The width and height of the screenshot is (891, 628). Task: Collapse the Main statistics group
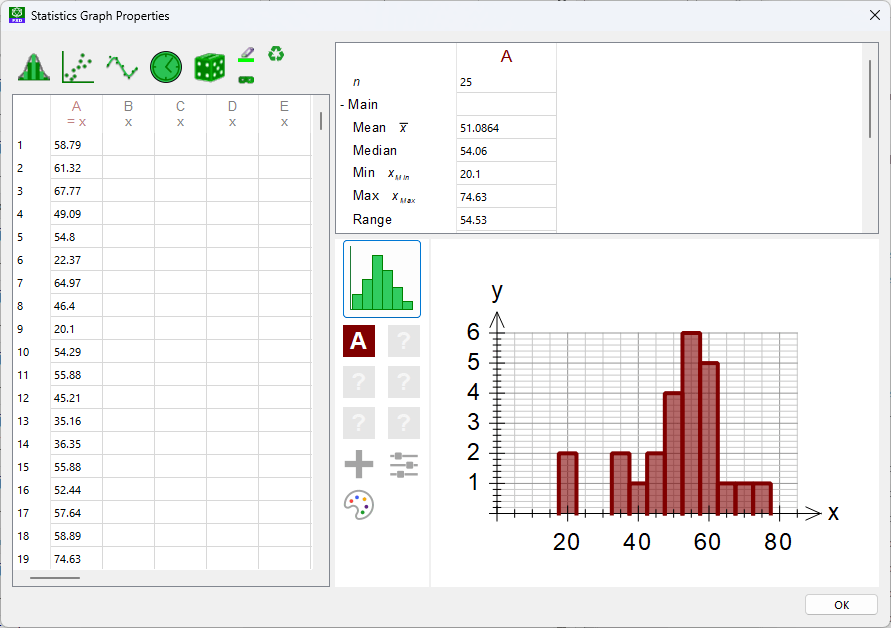point(343,105)
